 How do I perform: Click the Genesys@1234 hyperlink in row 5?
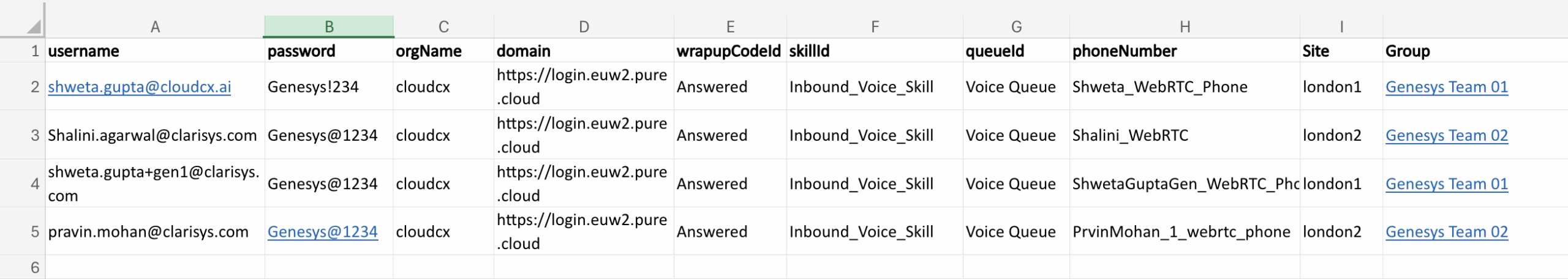click(322, 232)
